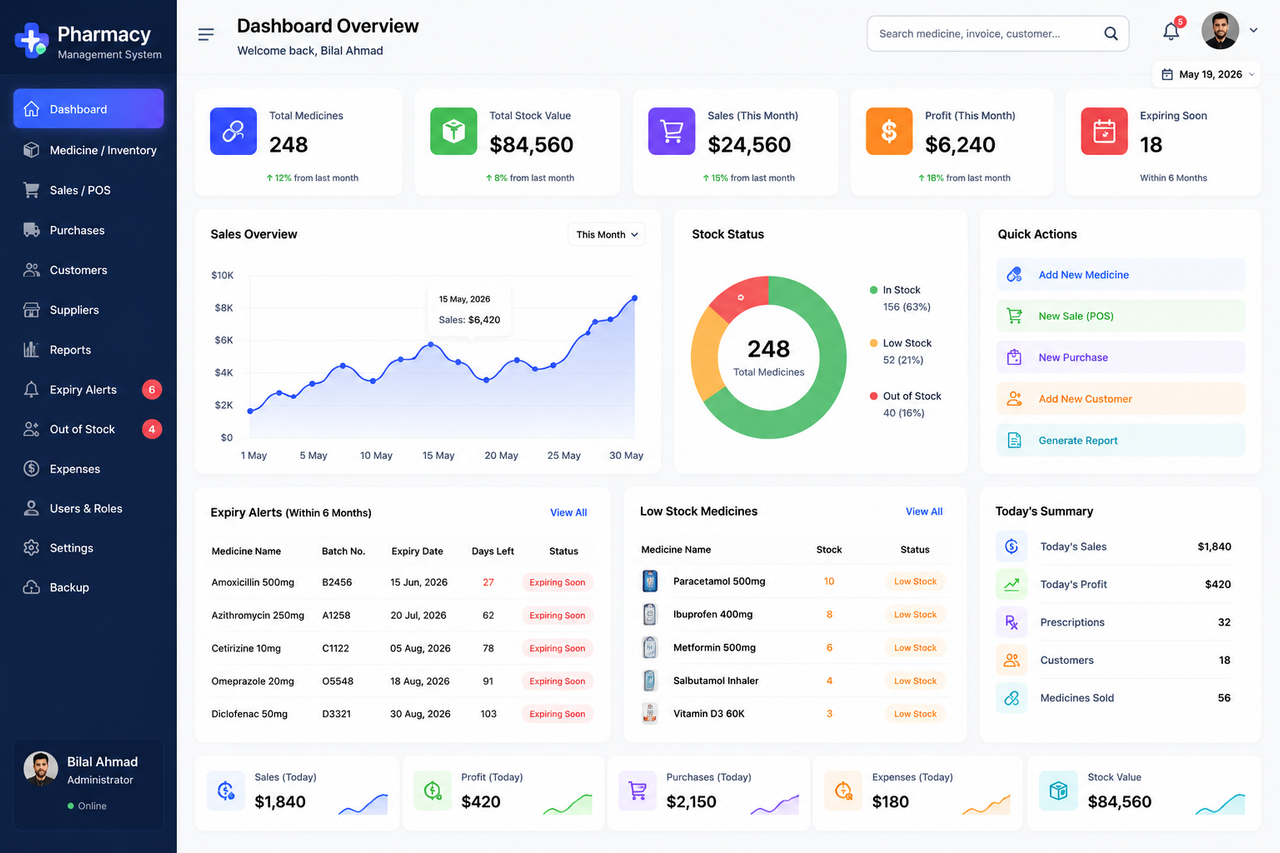Click the Generate Report document icon
Image resolution: width=1280 pixels, height=853 pixels.
[x=1014, y=440]
